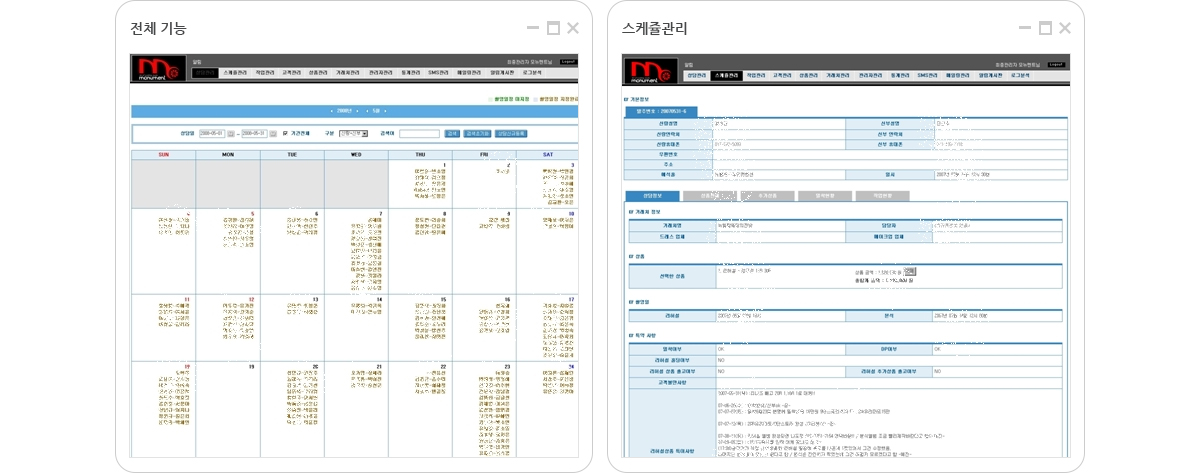The image size is (1200, 473).
Task: Go to previous year before 2008년
Action: (332, 111)
